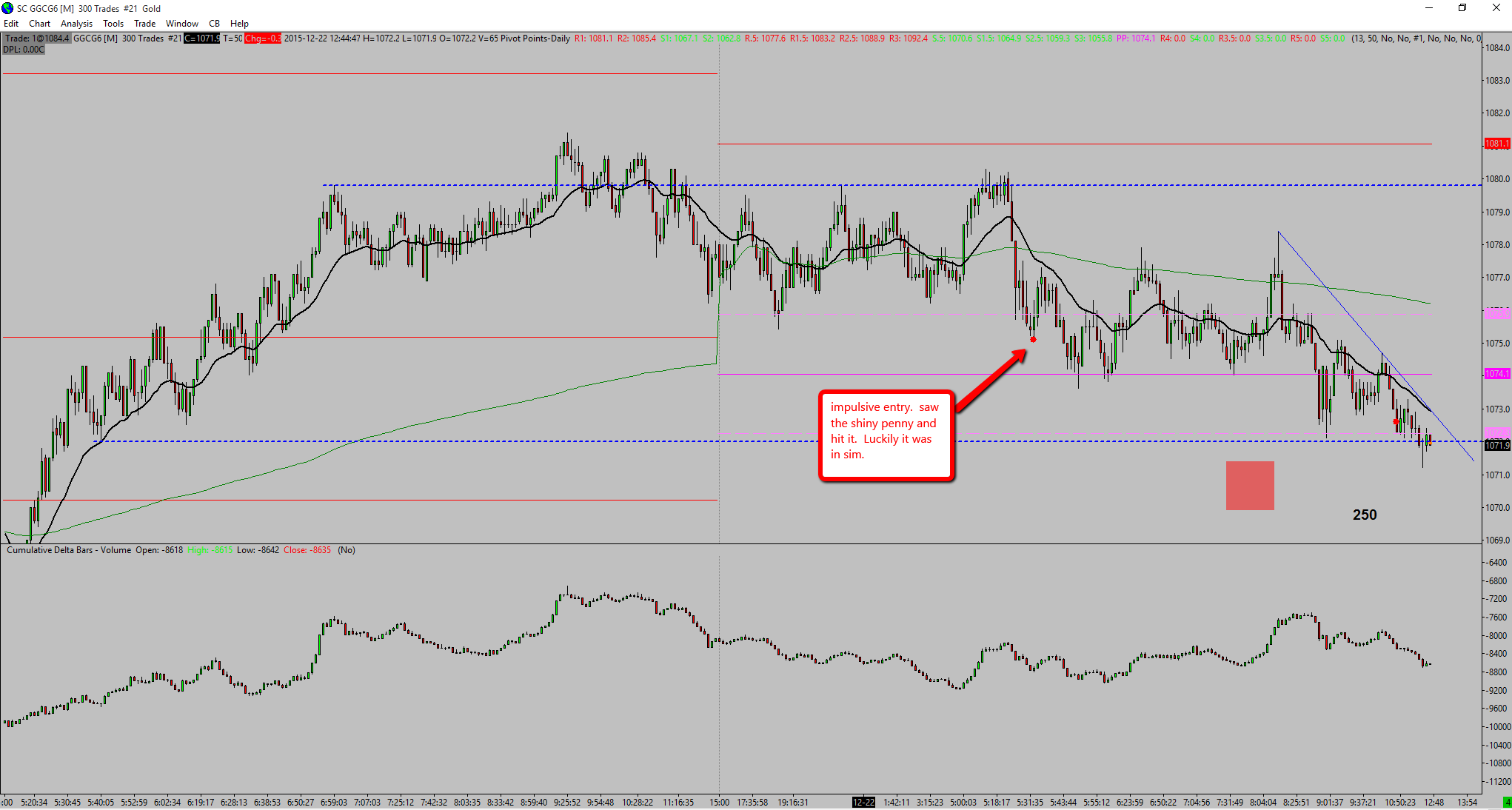Open the CB menu

point(215,24)
